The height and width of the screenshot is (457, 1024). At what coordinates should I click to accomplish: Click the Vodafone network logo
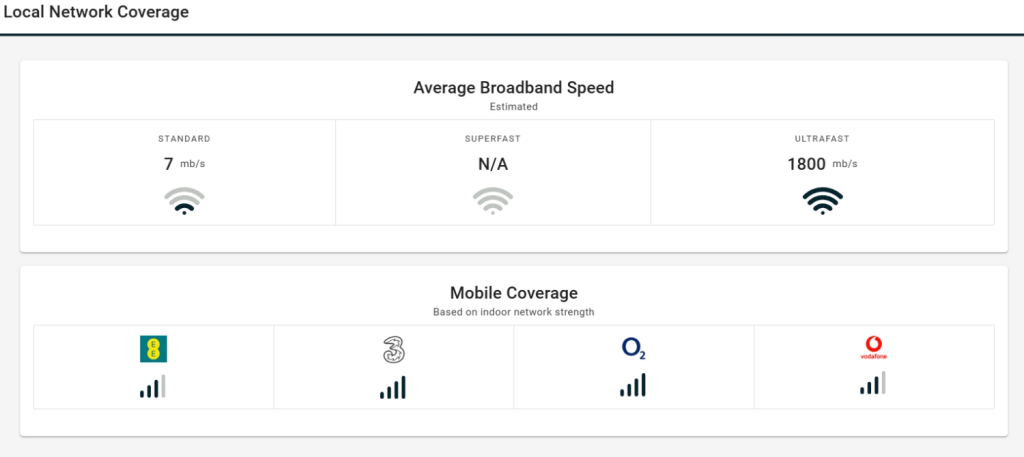tap(873, 348)
